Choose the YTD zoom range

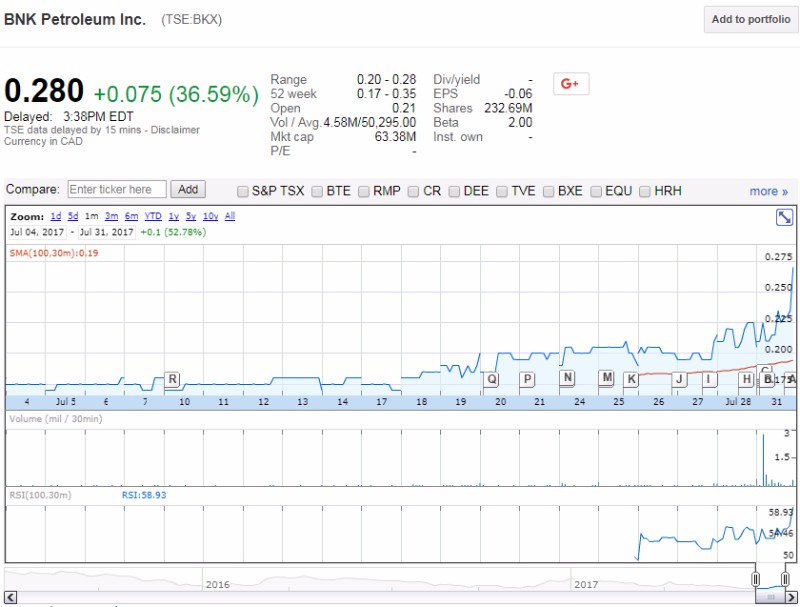pyautogui.click(x=153, y=216)
